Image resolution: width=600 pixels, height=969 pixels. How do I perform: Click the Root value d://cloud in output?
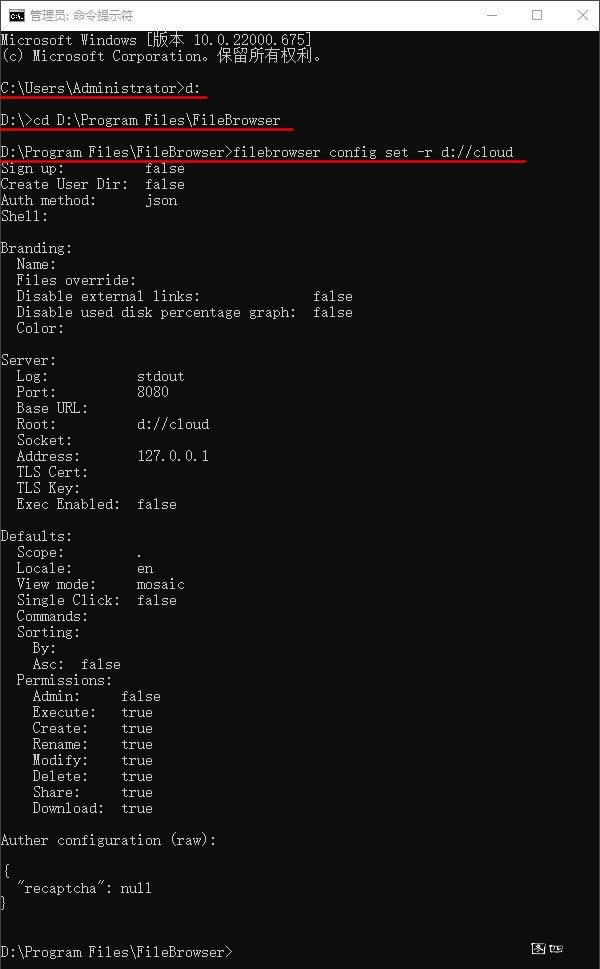[x=173, y=424]
